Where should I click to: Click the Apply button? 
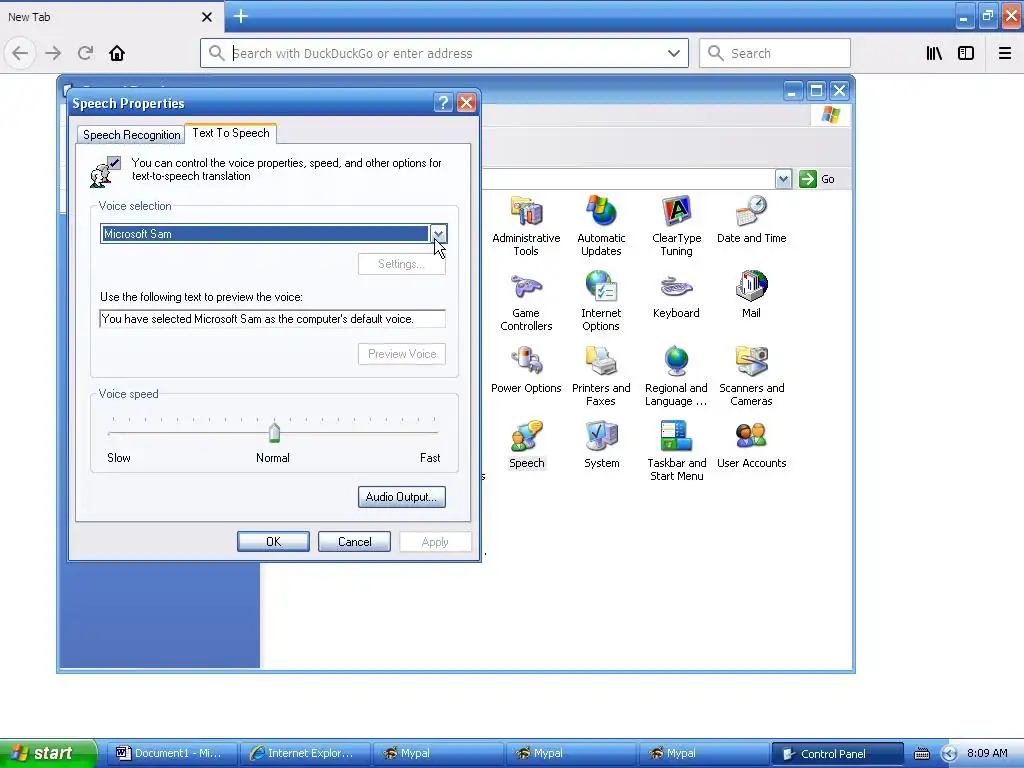tap(435, 542)
